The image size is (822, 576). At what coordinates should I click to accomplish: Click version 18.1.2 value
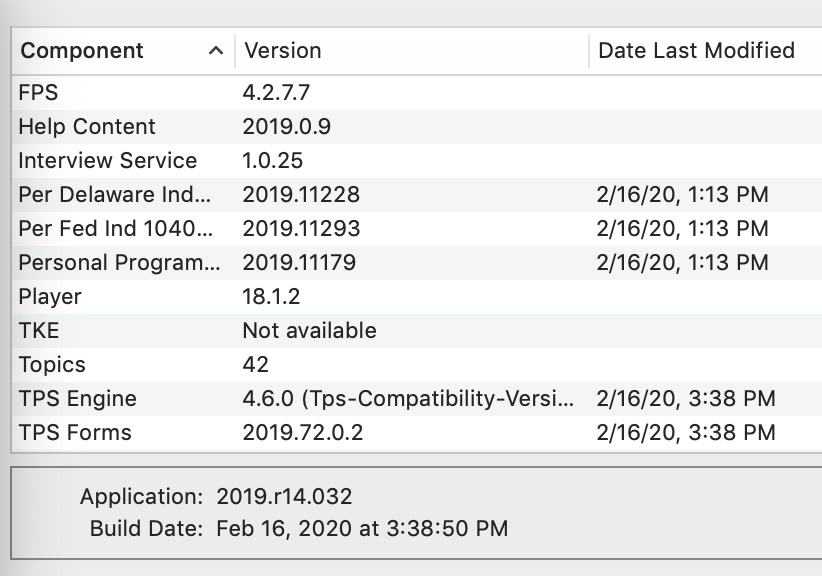click(271, 297)
